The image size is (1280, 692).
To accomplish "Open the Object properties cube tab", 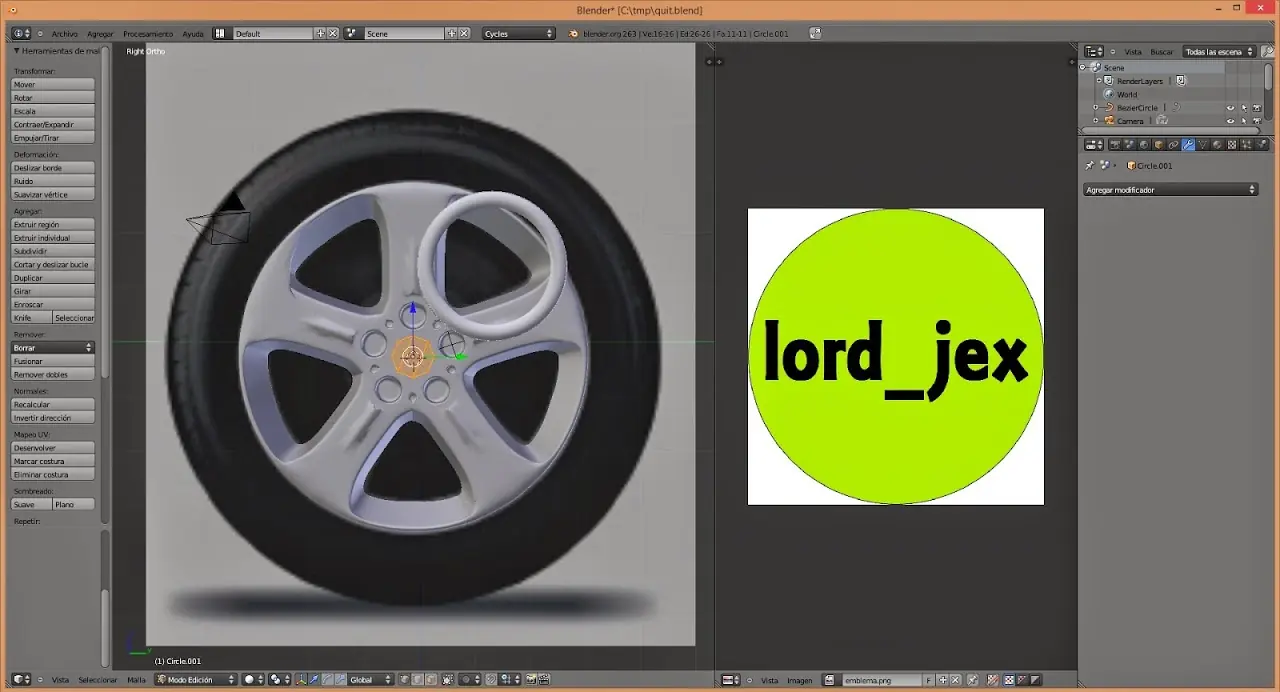I will [1159, 144].
